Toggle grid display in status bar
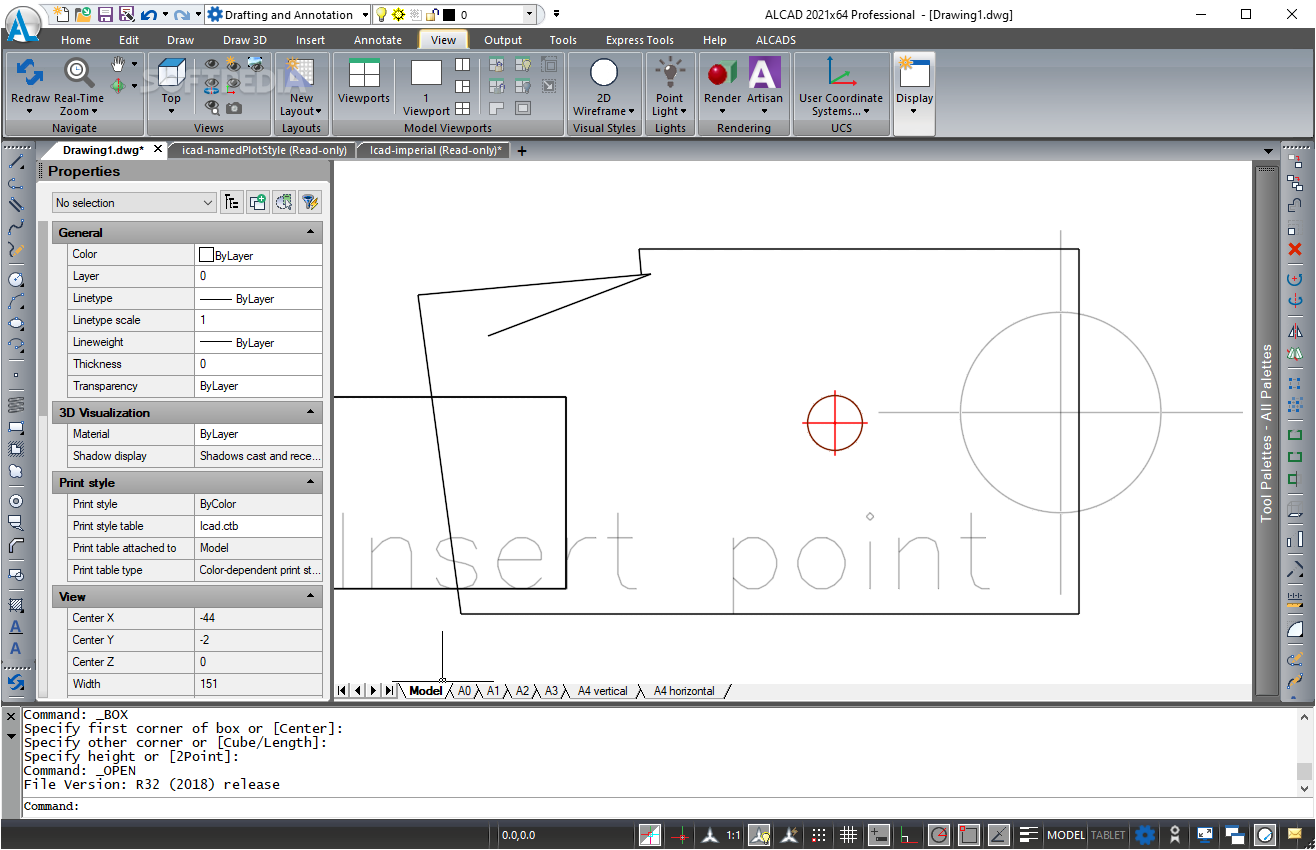This screenshot has height=850, width=1316. [x=848, y=835]
